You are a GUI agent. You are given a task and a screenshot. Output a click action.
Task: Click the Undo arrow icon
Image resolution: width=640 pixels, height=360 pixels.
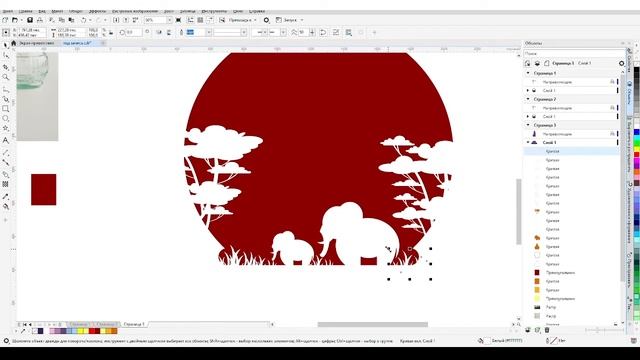point(83,20)
